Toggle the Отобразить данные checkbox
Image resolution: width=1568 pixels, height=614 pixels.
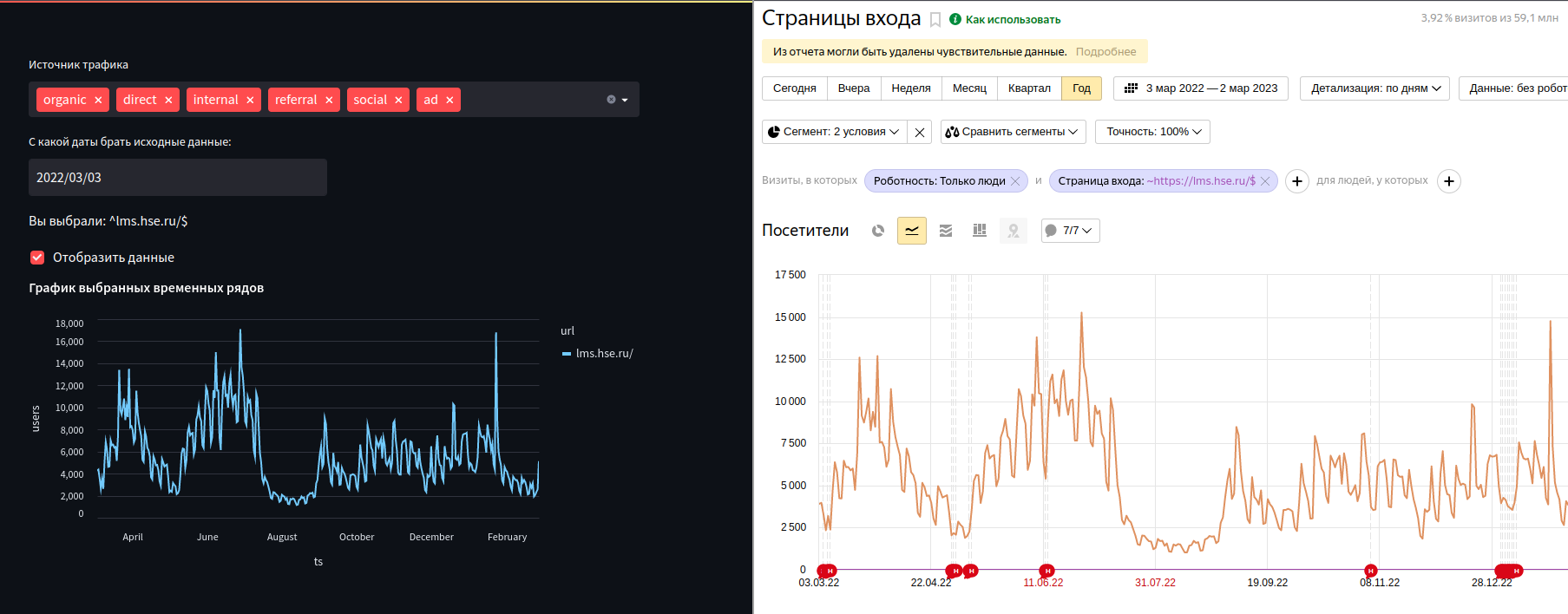coord(37,258)
